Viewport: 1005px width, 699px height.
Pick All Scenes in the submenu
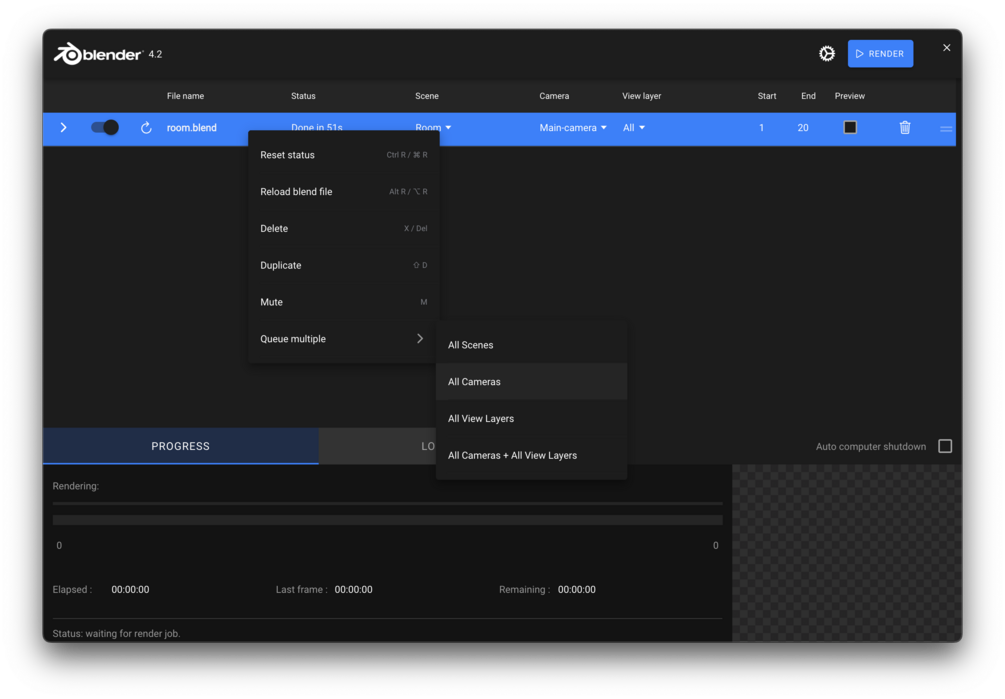531,345
